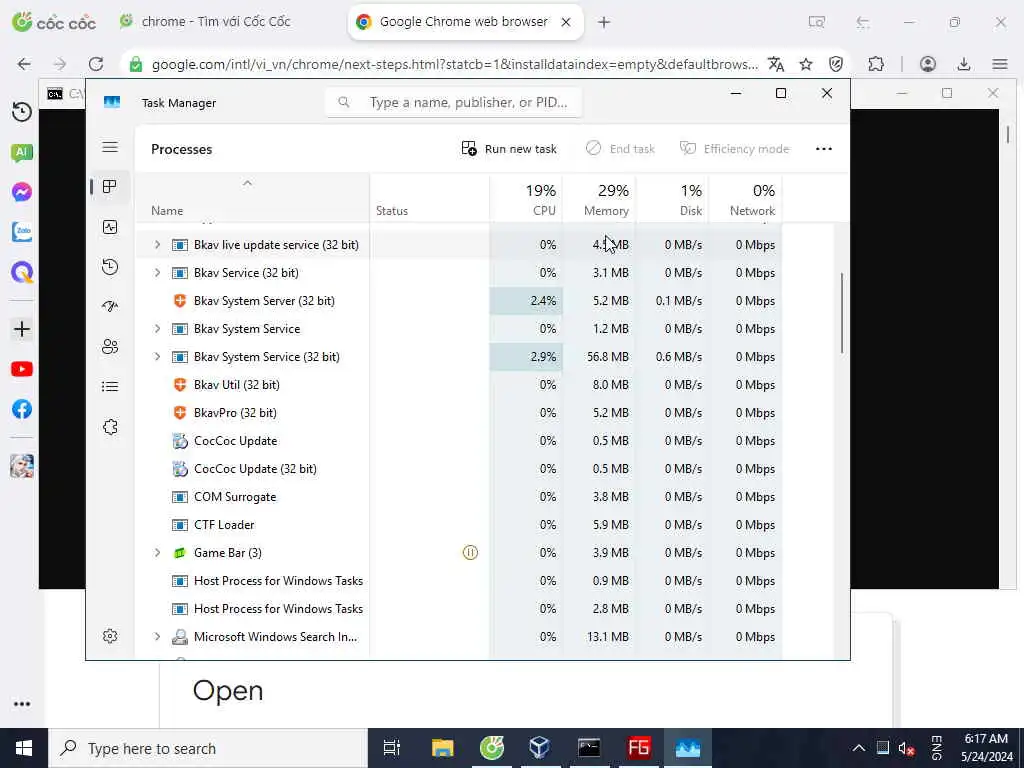Open Task Manager more options ellipsis
Viewport: 1024px width, 768px height.
coord(824,149)
